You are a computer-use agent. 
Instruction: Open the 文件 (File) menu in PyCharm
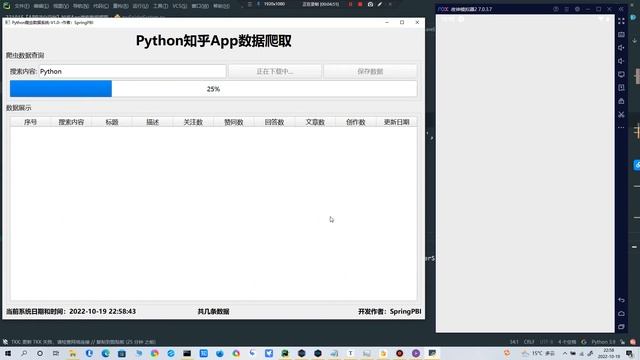click(22, 6)
